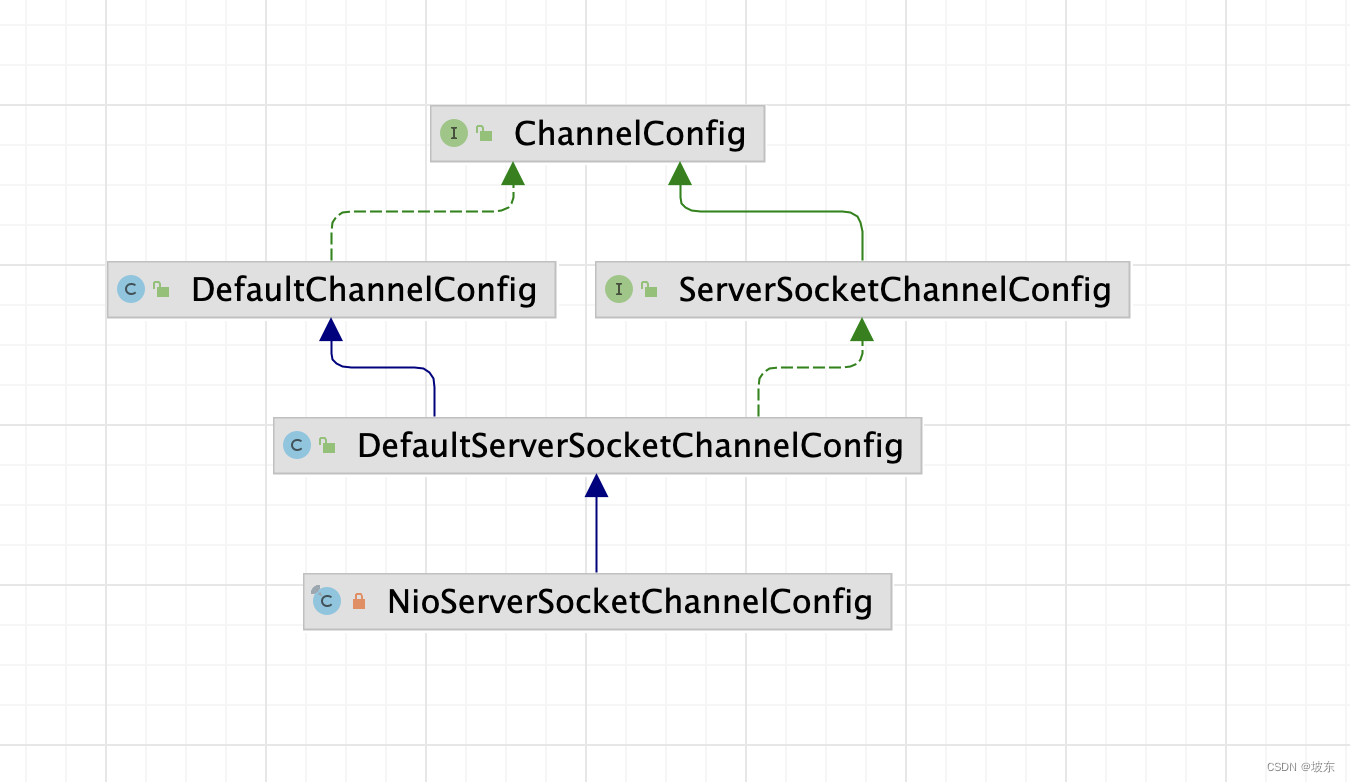Click the class icon beside DefaultServerSocketChannelConfig
The width and height of the screenshot is (1350, 782).
[297, 446]
